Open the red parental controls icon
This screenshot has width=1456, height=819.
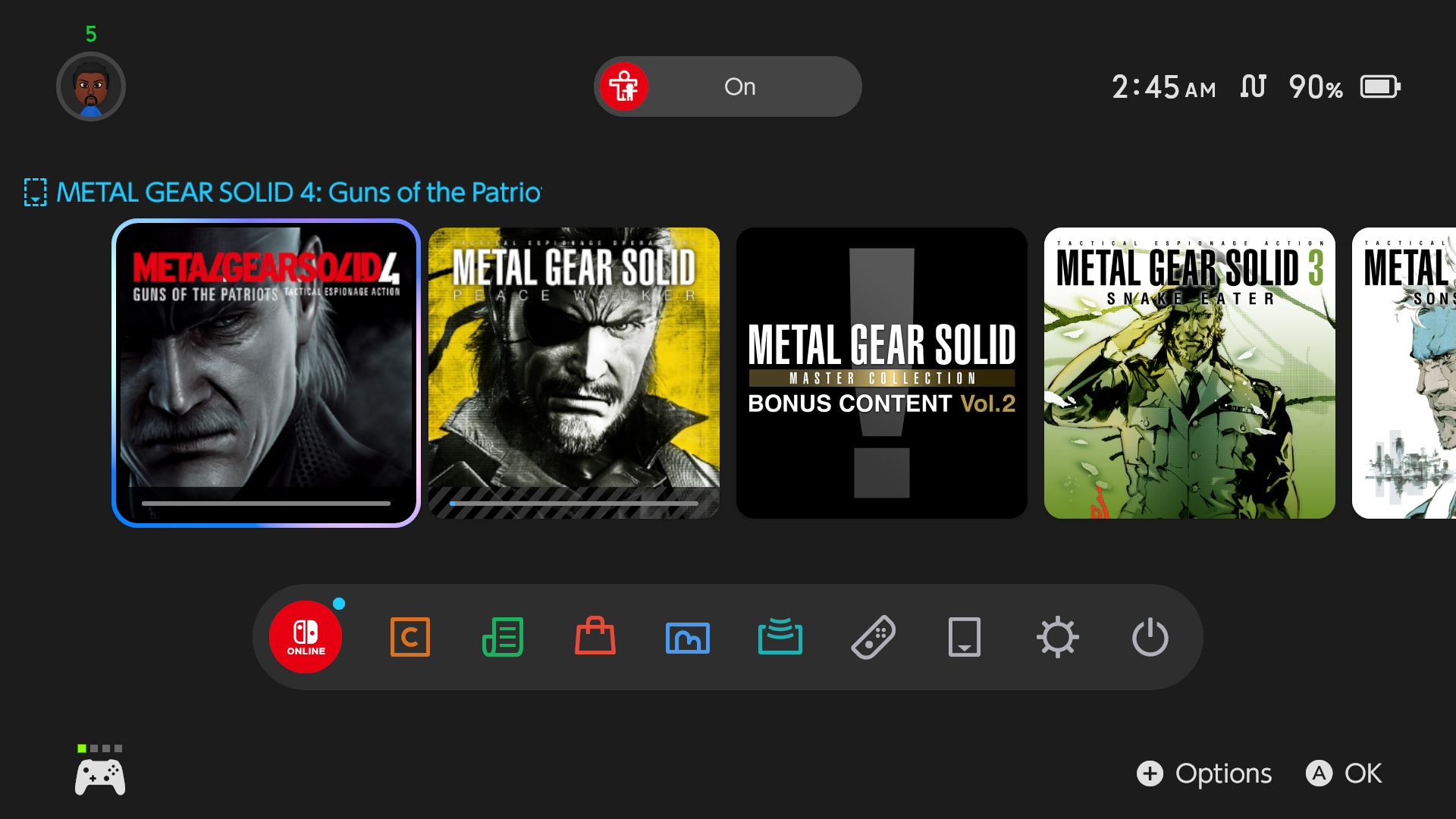coord(624,86)
